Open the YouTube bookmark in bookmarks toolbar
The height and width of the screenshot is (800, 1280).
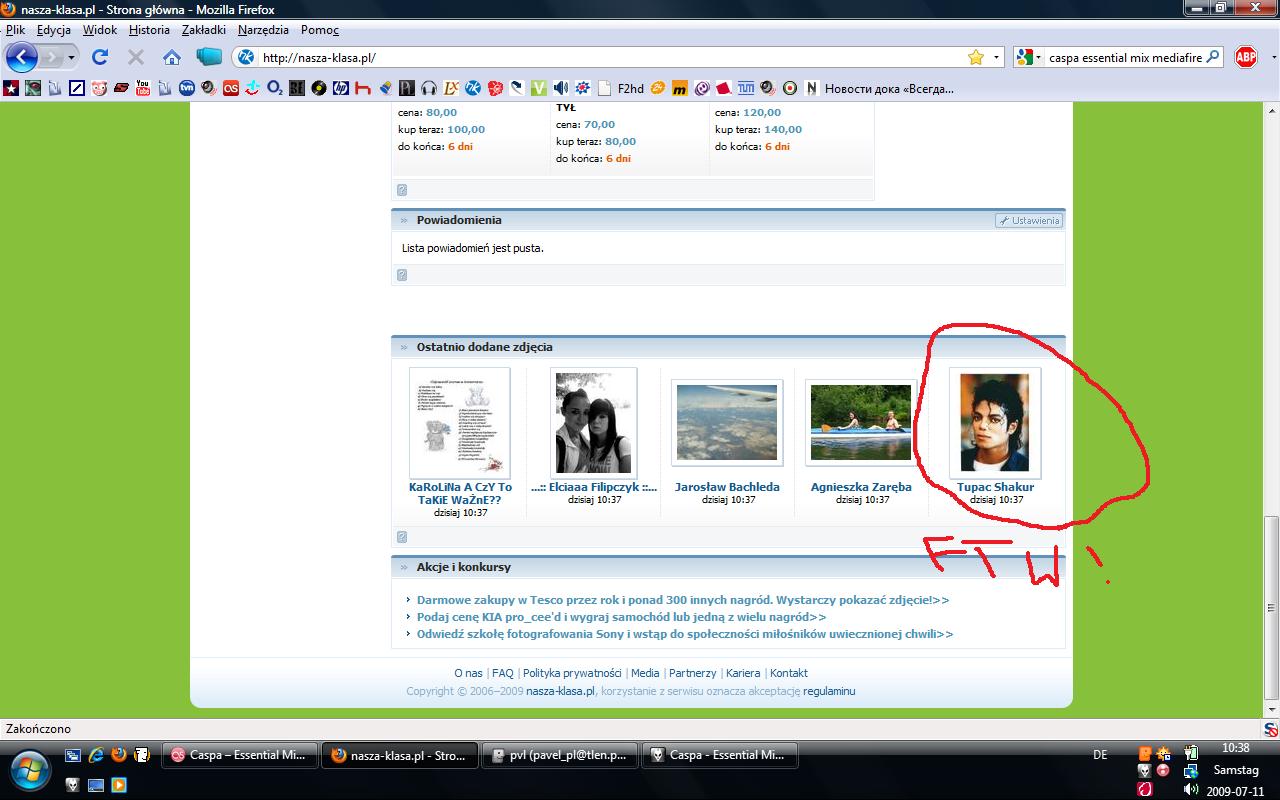pyautogui.click(x=143, y=88)
